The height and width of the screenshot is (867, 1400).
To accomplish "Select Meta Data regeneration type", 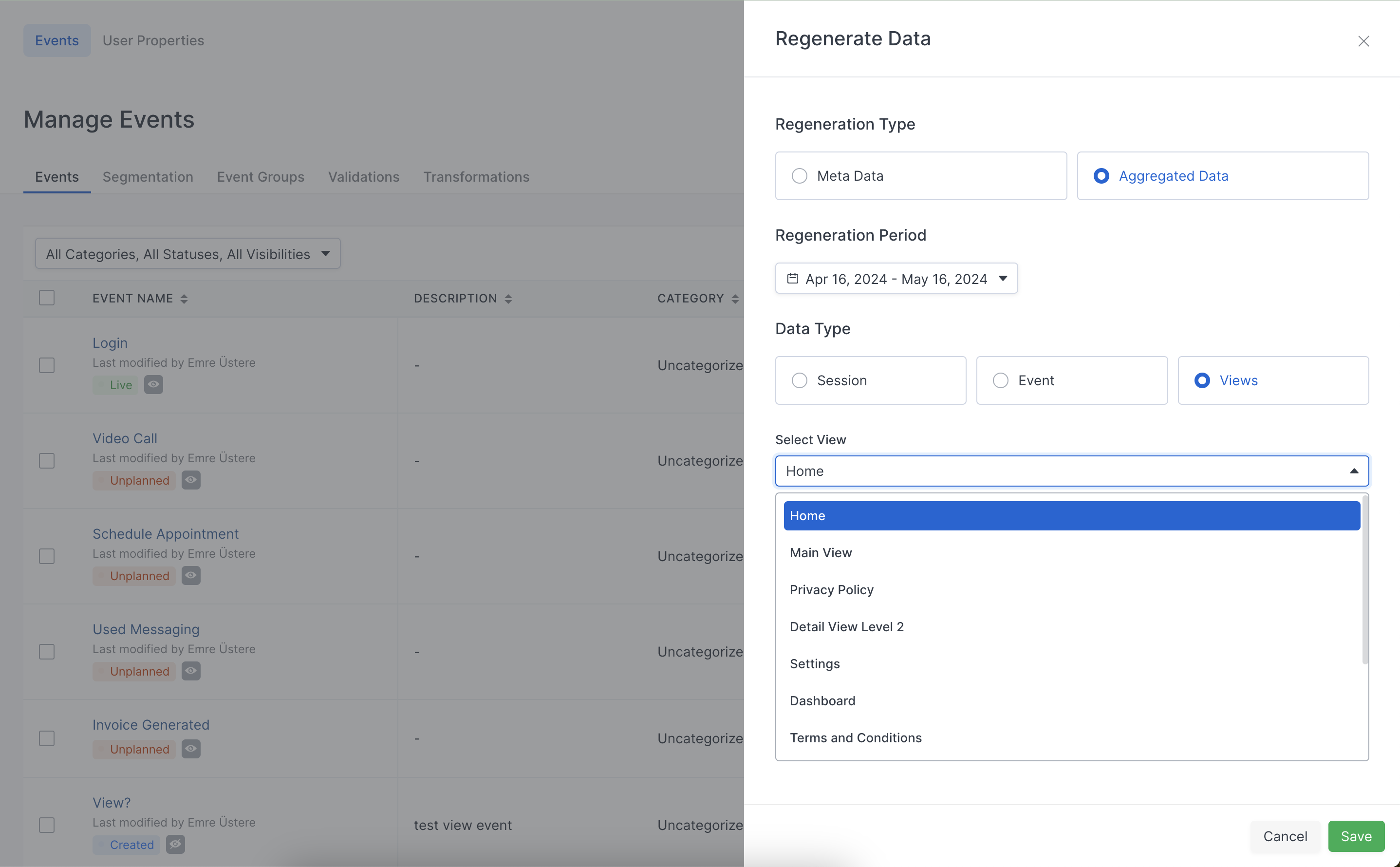I will coord(921,176).
